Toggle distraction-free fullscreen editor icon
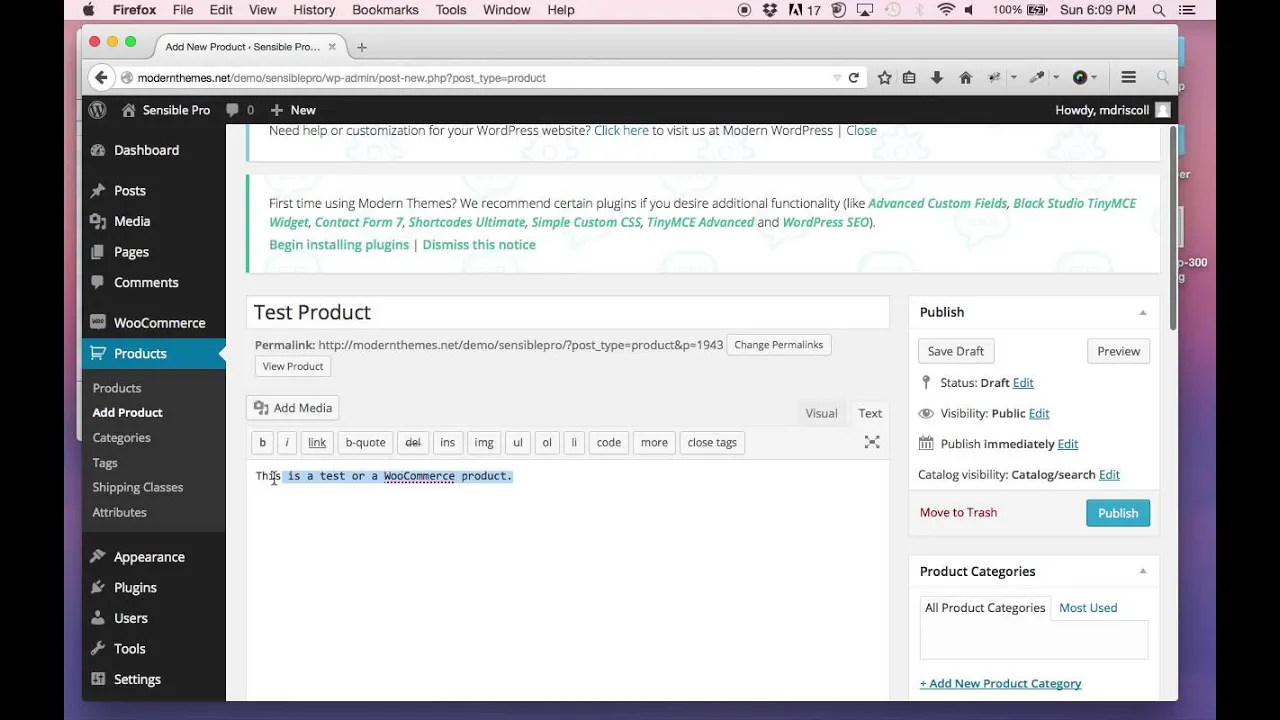Image resolution: width=1280 pixels, height=720 pixels. pyautogui.click(x=872, y=442)
